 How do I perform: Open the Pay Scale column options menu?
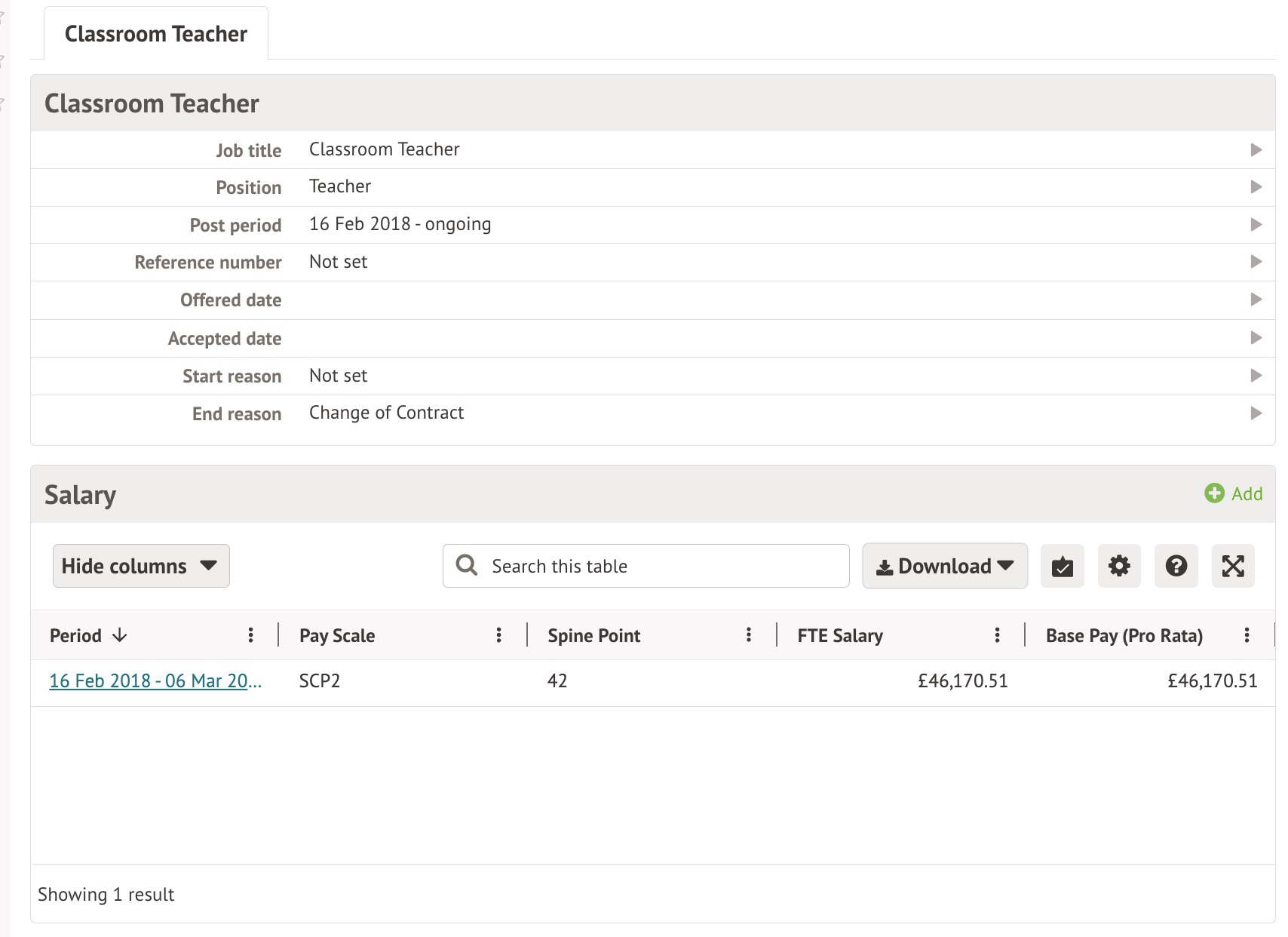tap(498, 635)
